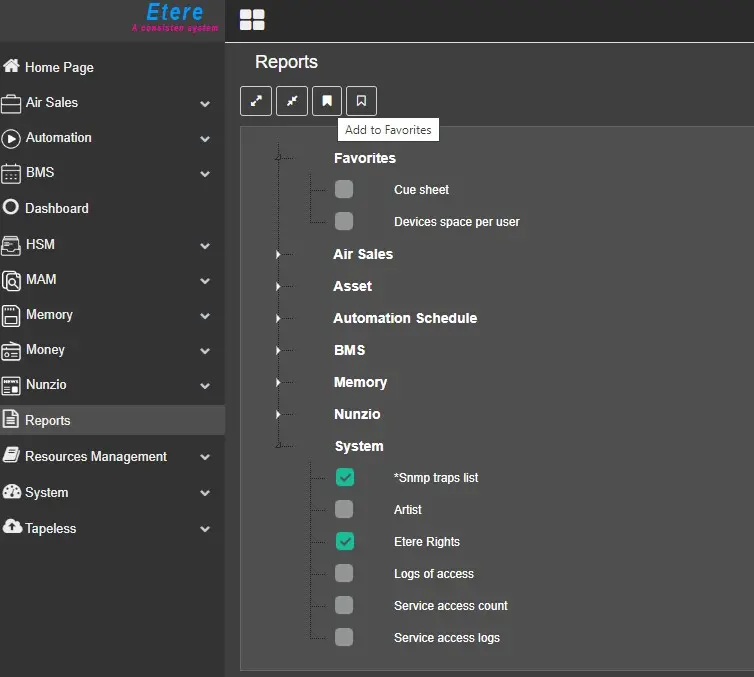754x677 pixels.
Task: Expand the Air Sales report tree node
Action: pyautogui.click(x=279, y=255)
